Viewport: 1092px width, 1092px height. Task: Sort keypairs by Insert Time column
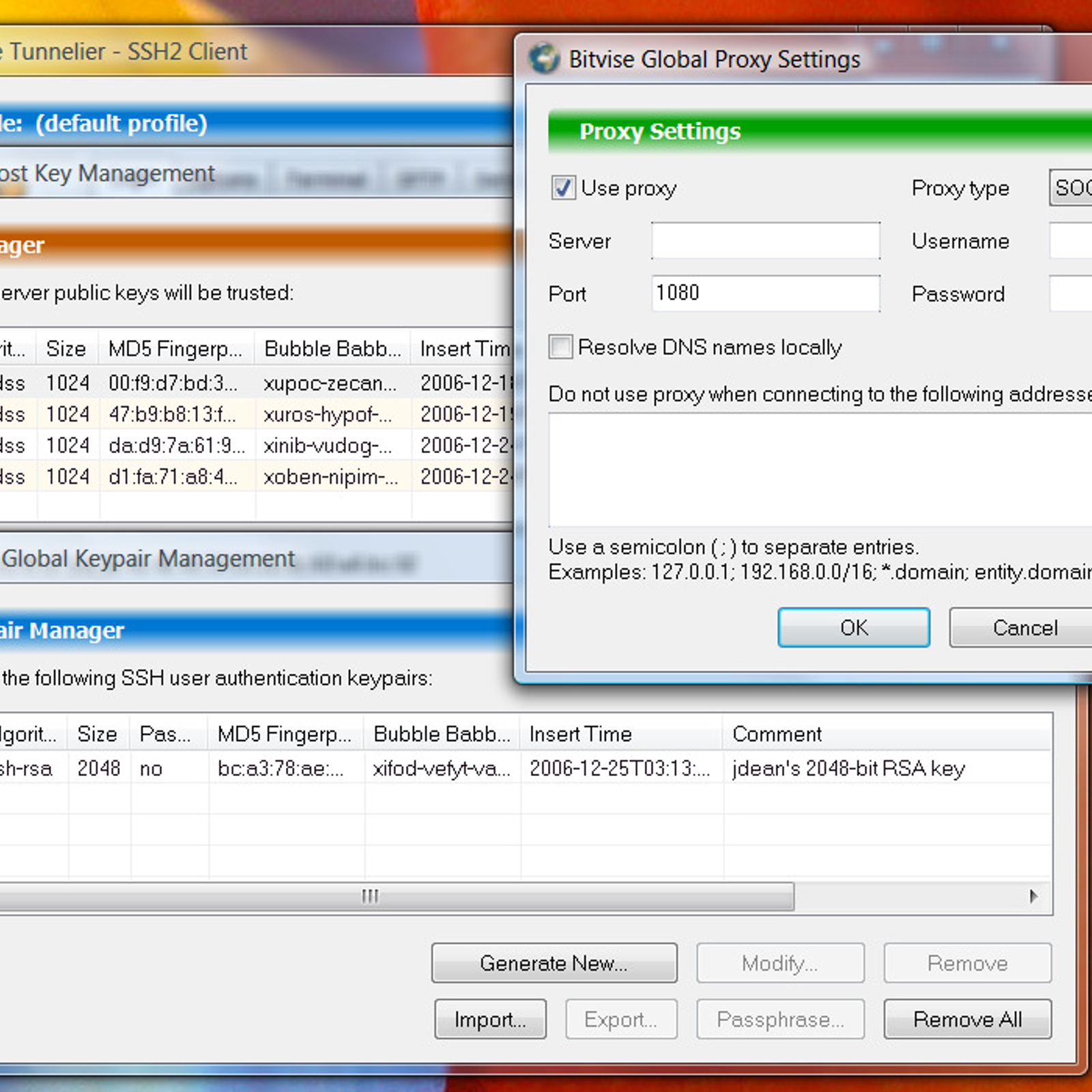pyautogui.click(x=621, y=734)
